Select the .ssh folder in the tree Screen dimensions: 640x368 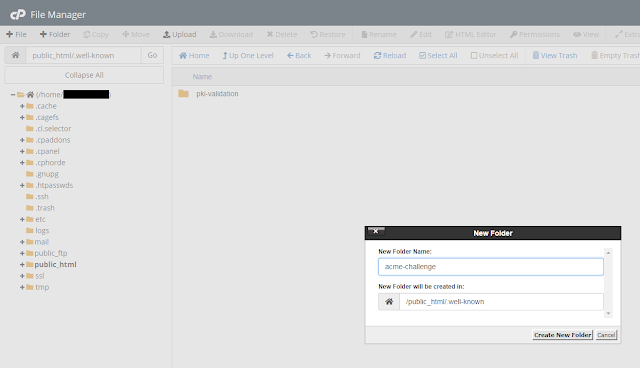42,197
